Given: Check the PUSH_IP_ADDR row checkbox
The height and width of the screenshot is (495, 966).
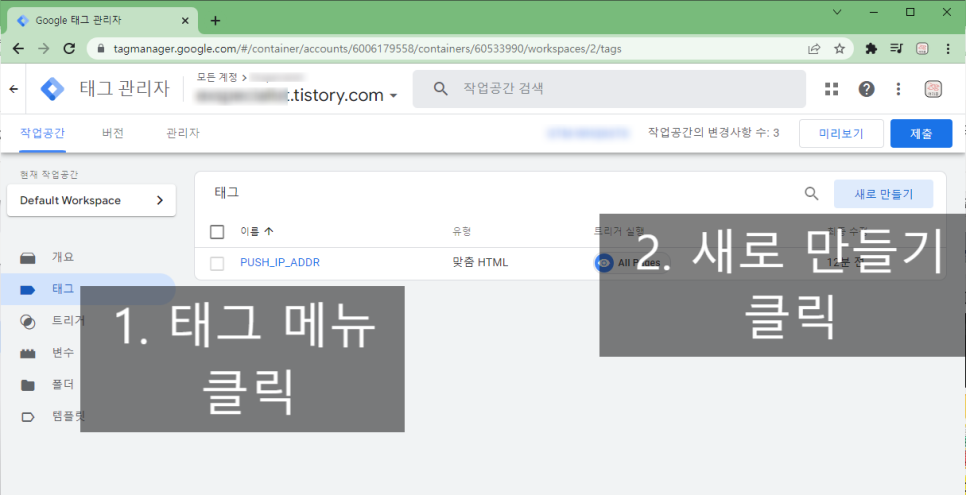Looking at the screenshot, I should pyautogui.click(x=217, y=263).
